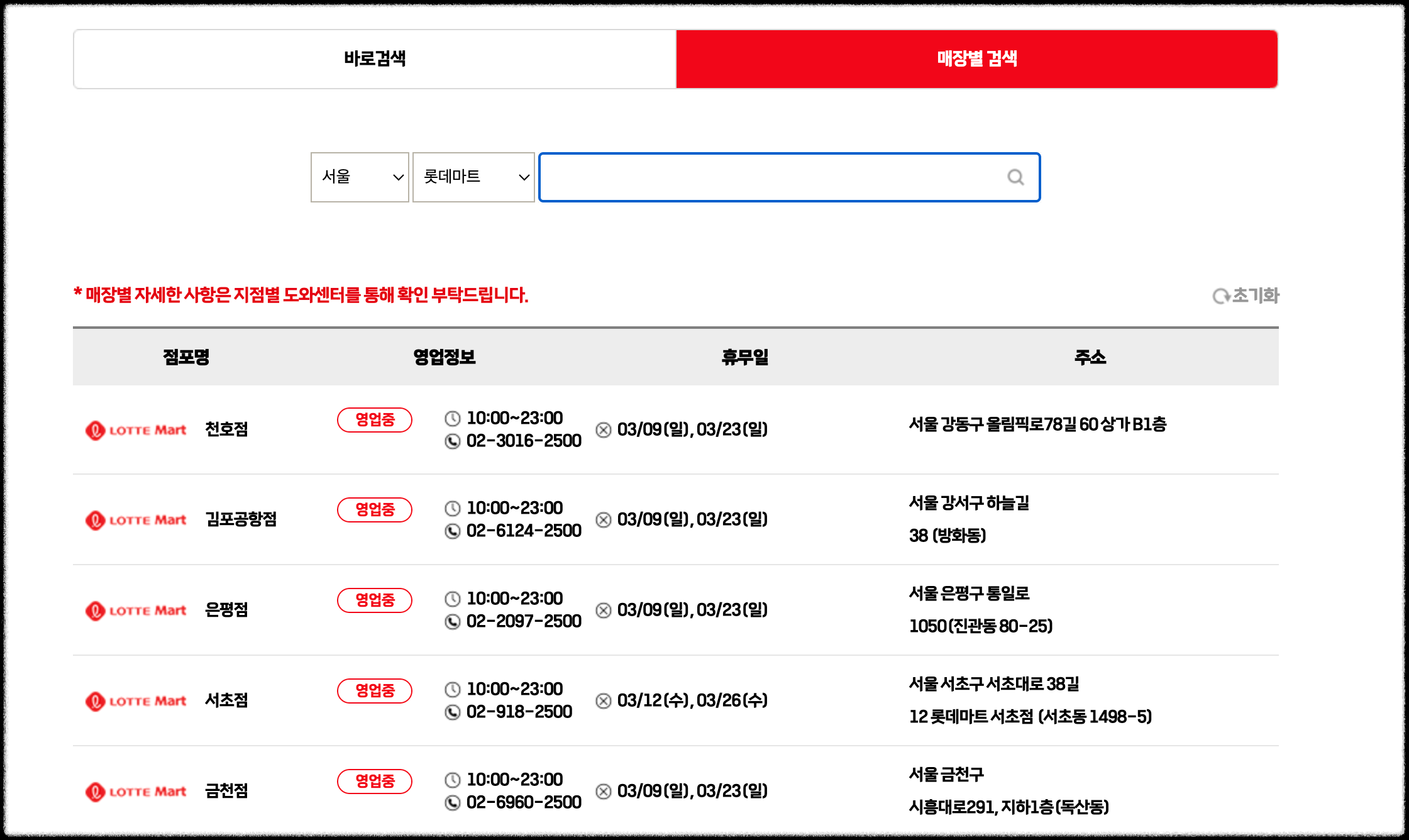Switch to the 바로검색 tab
1409x840 pixels.
click(x=375, y=59)
